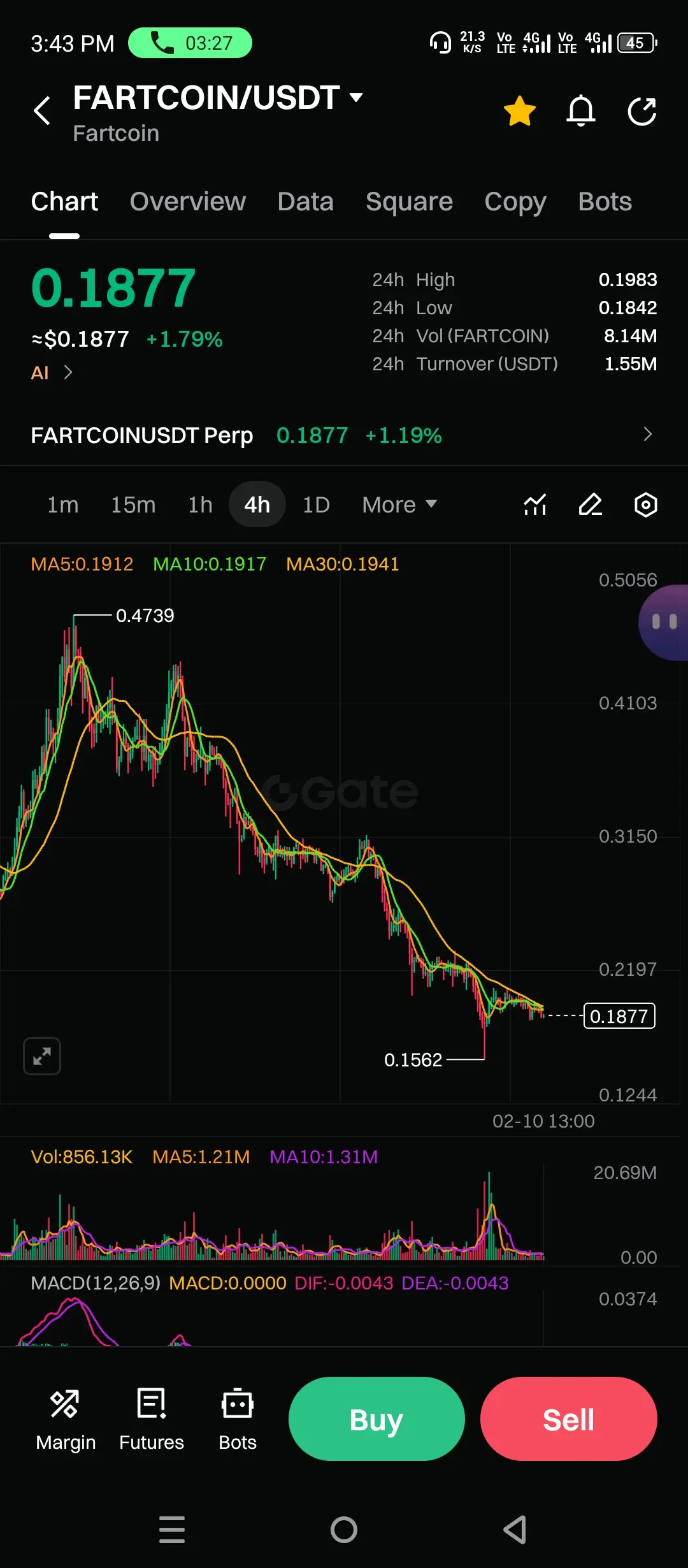Open Android recent apps menu button

(x=172, y=1530)
